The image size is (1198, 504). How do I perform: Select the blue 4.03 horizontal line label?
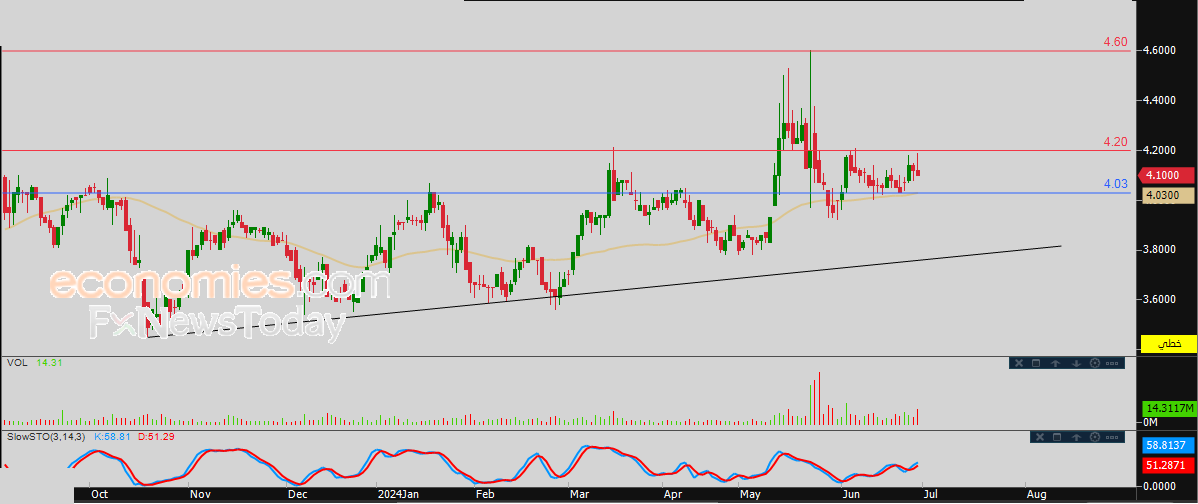pyautogui.click(x=1115, y=183)
